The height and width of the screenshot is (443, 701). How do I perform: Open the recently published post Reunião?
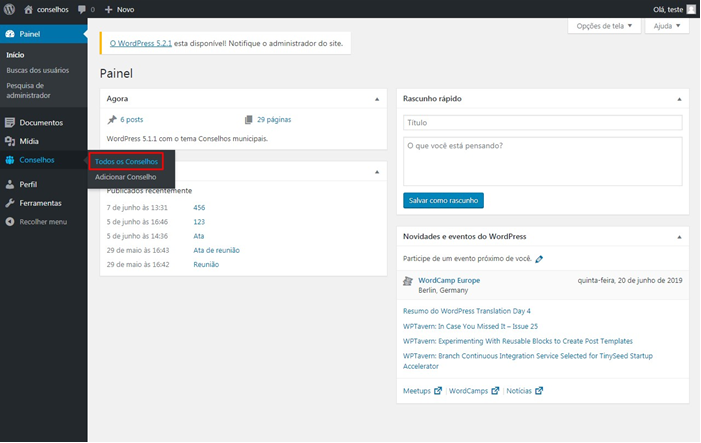206,265
